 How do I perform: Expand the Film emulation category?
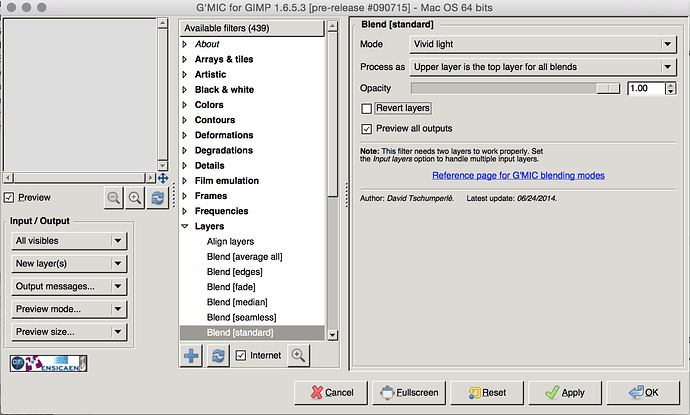click(x=185, y=181)
